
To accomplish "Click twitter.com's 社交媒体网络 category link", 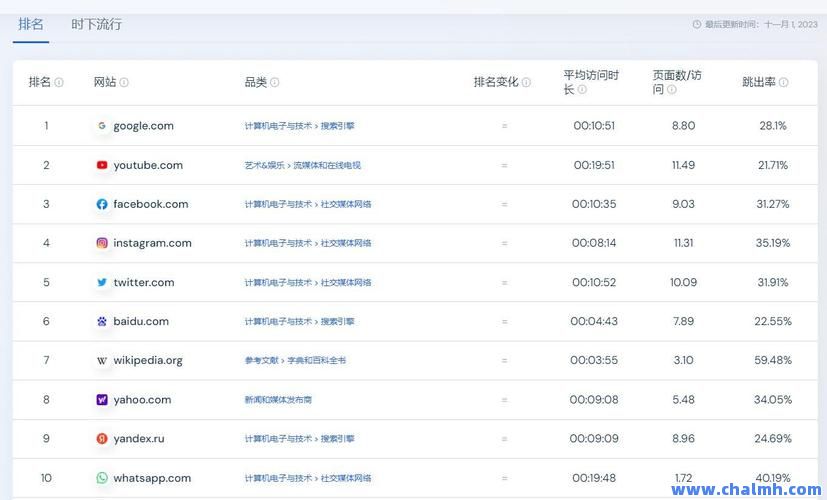I will 346,282.
